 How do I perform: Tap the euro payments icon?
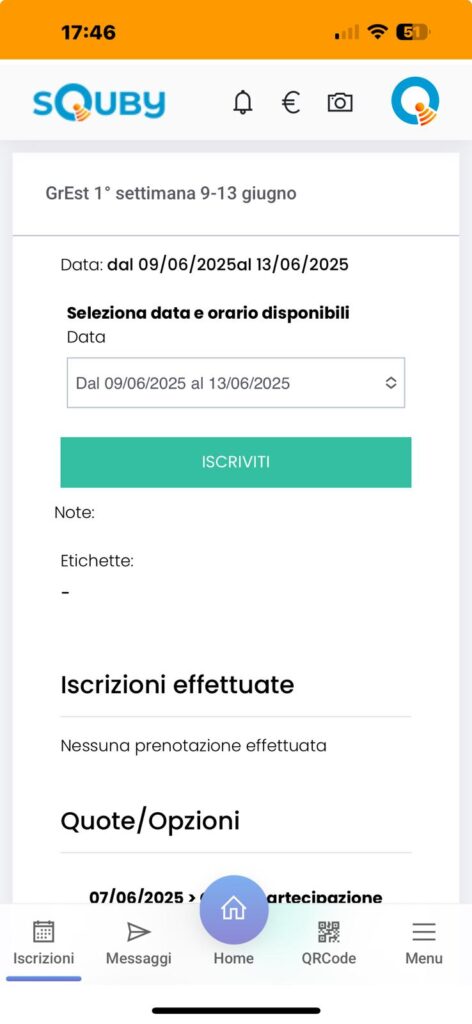pos(291,103)
